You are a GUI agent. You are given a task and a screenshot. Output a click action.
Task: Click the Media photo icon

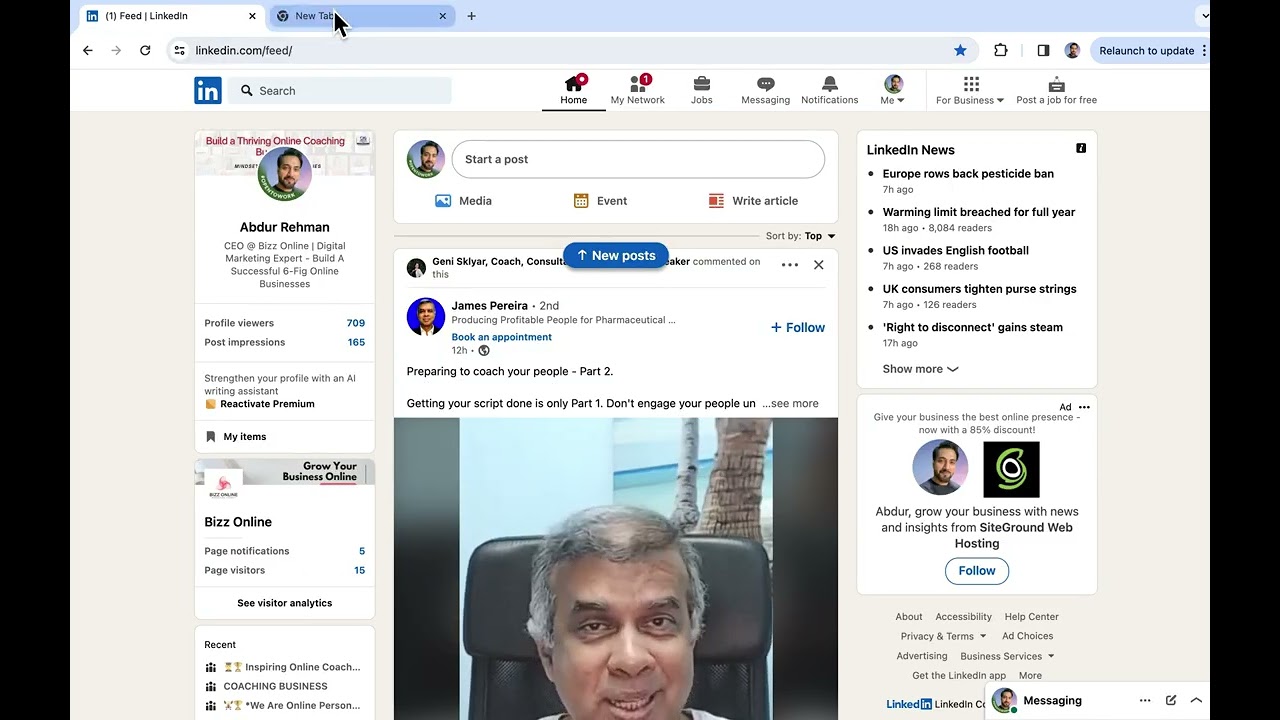click(x=443, y=201)
